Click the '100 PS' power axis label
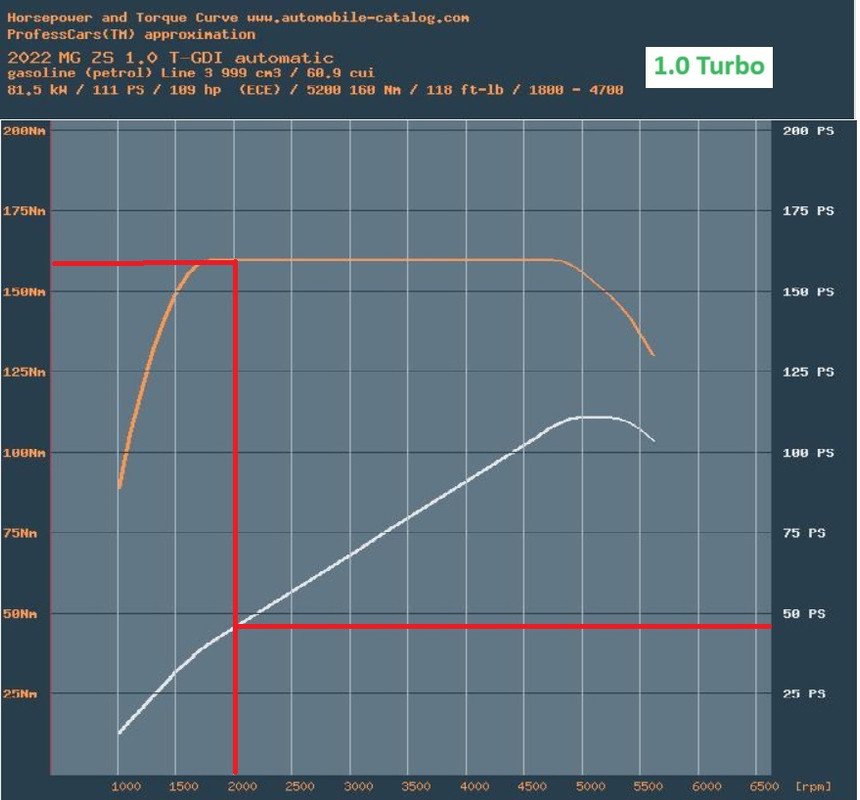860x800 pixels. 808,453
